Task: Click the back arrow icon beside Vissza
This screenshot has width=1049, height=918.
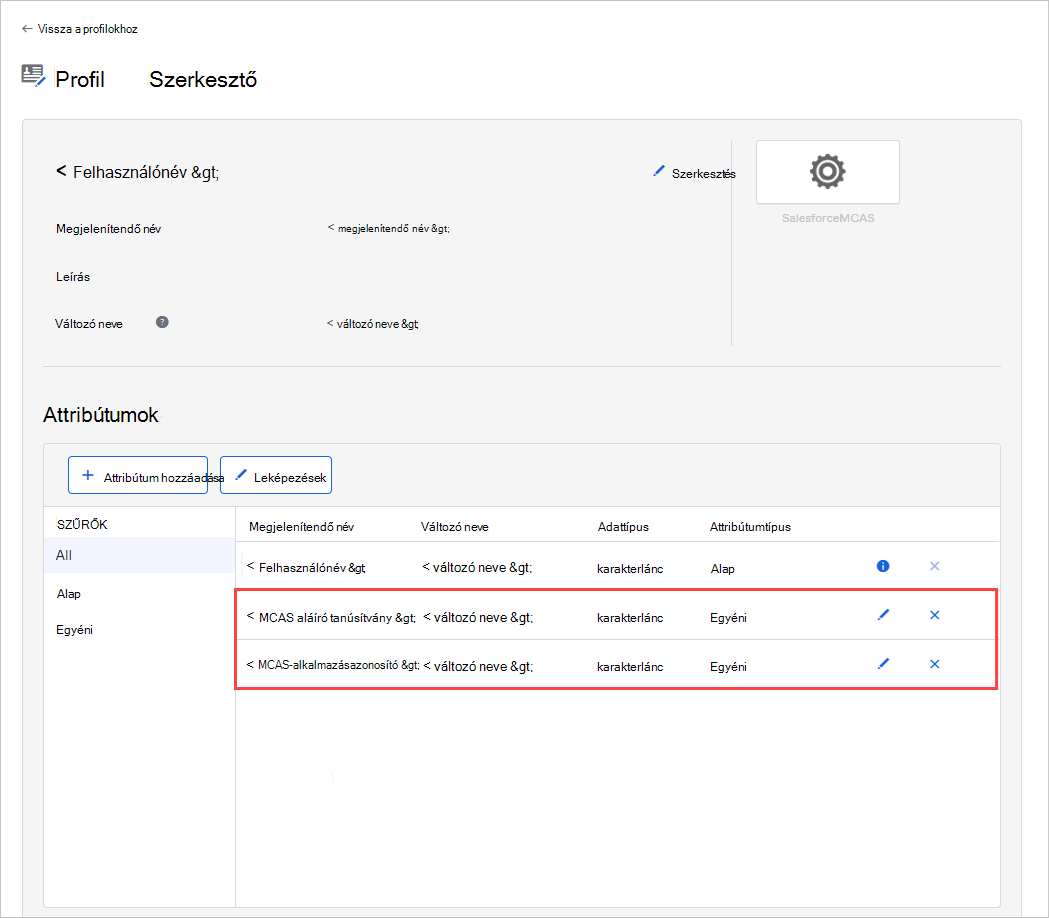Action: pos(27,29)
